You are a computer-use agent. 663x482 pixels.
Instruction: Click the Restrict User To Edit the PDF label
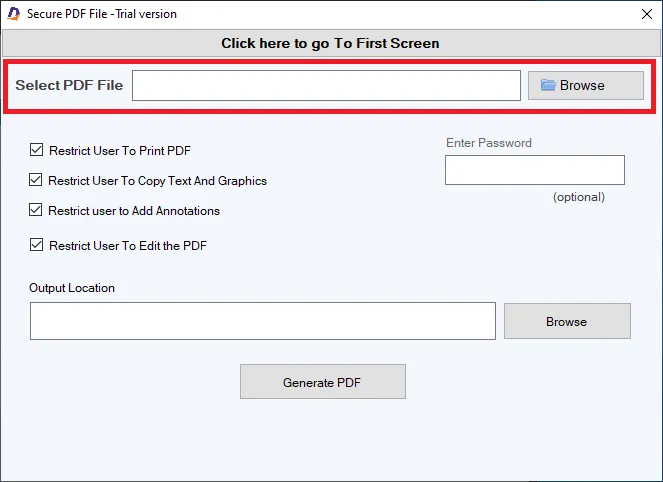[128, 246]
